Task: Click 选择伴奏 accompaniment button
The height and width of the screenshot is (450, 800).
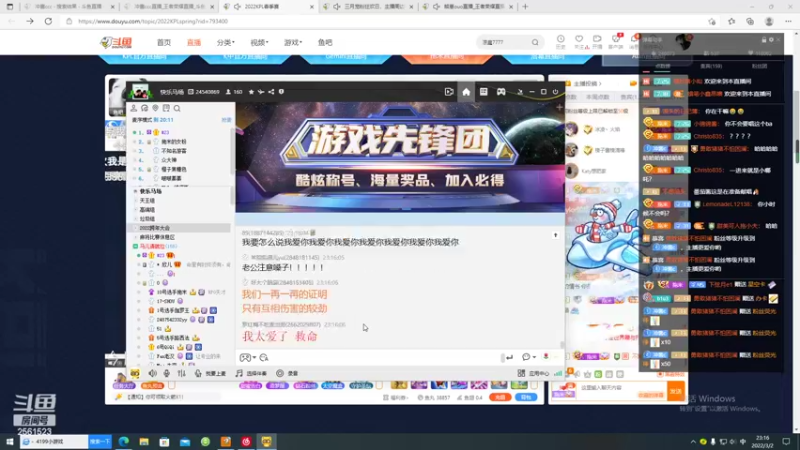Action: (x=251, y=373)
